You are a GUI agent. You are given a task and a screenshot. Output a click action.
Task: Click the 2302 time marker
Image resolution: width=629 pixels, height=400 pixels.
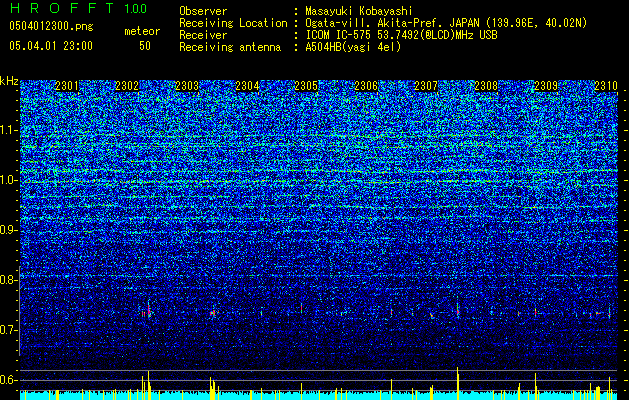pos(127,86)
